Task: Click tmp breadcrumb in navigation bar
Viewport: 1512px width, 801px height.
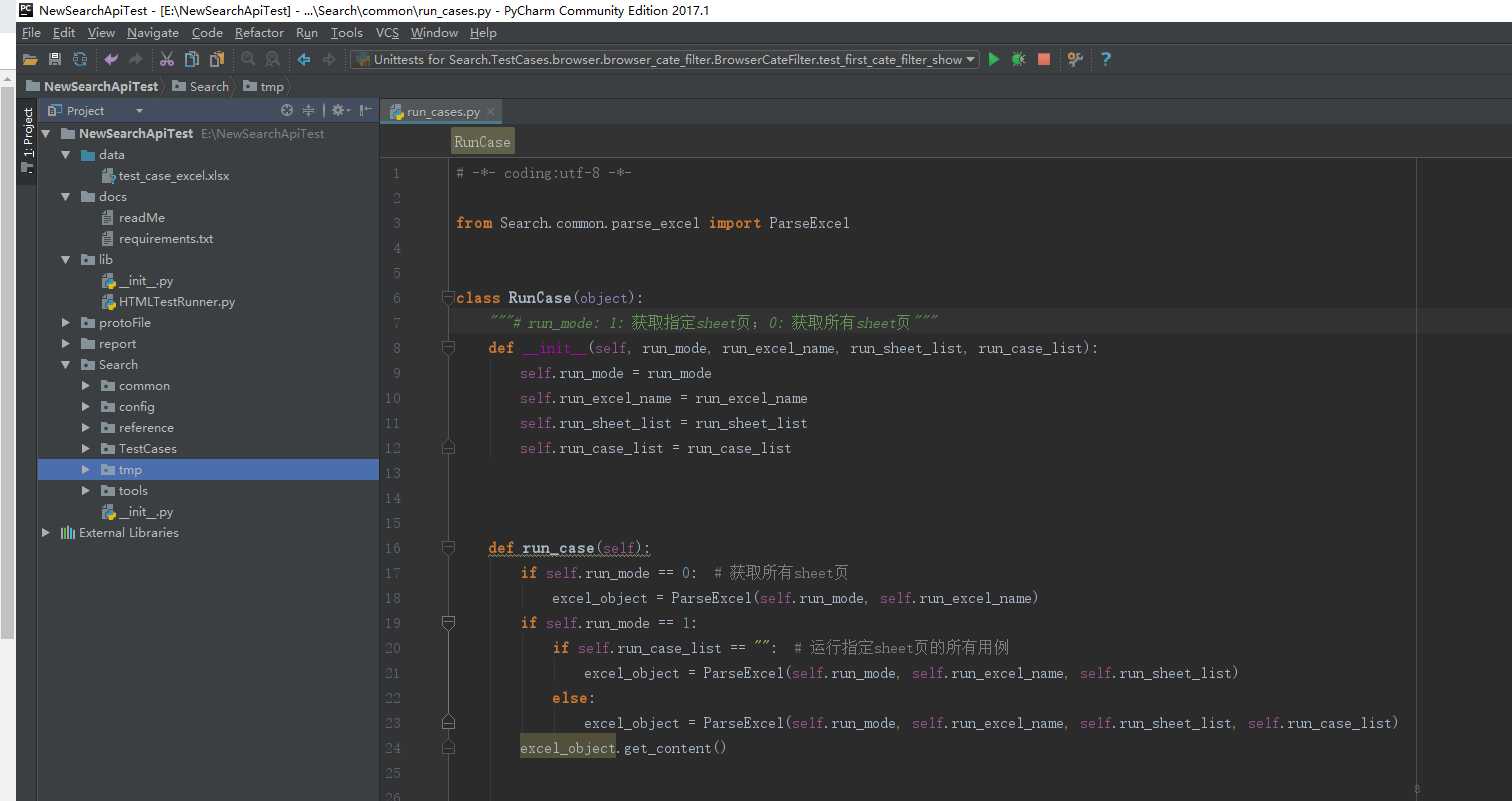Action: click(x=264, y=87)
